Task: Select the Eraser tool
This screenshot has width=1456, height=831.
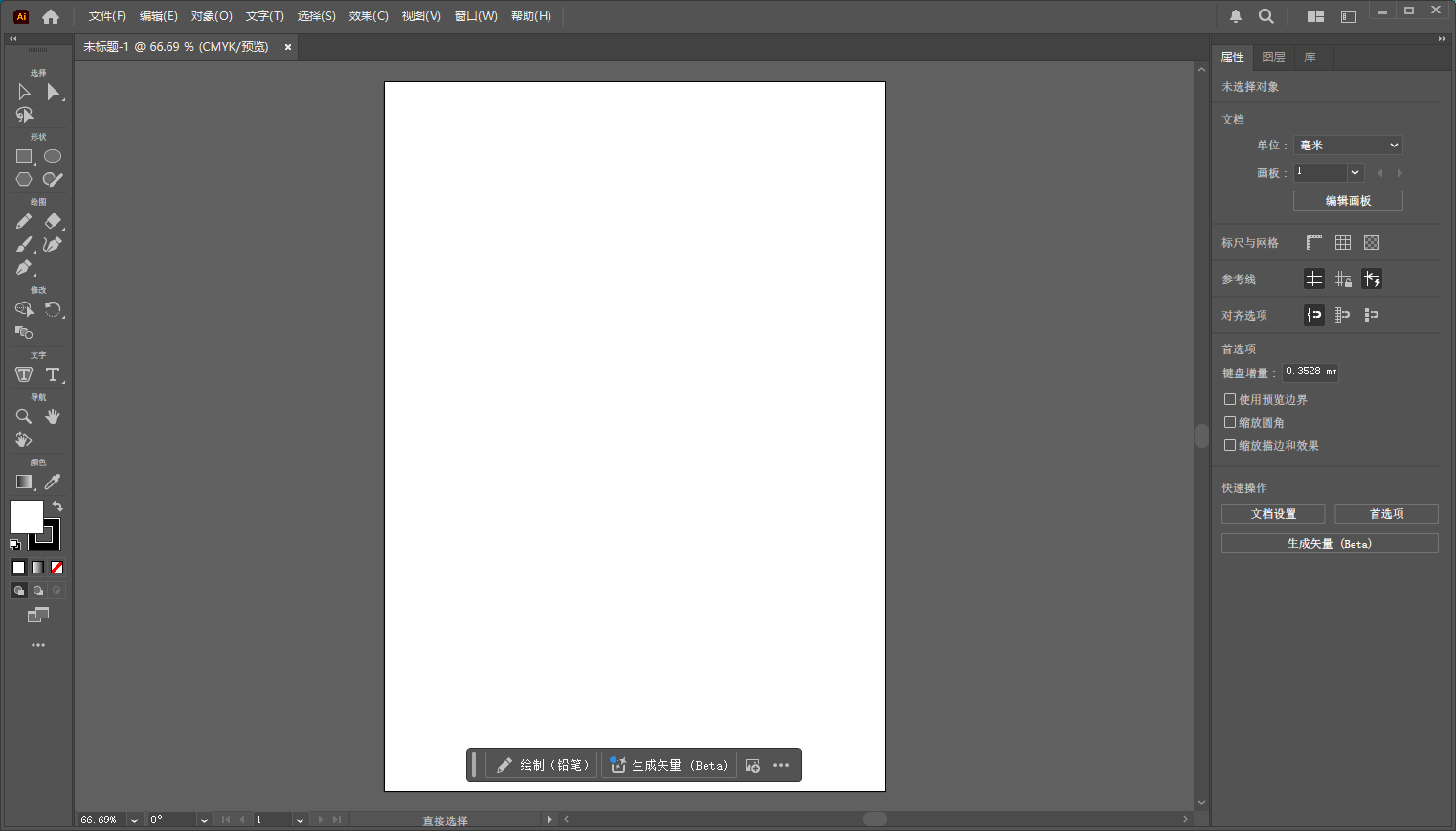Action: [55, 221]
